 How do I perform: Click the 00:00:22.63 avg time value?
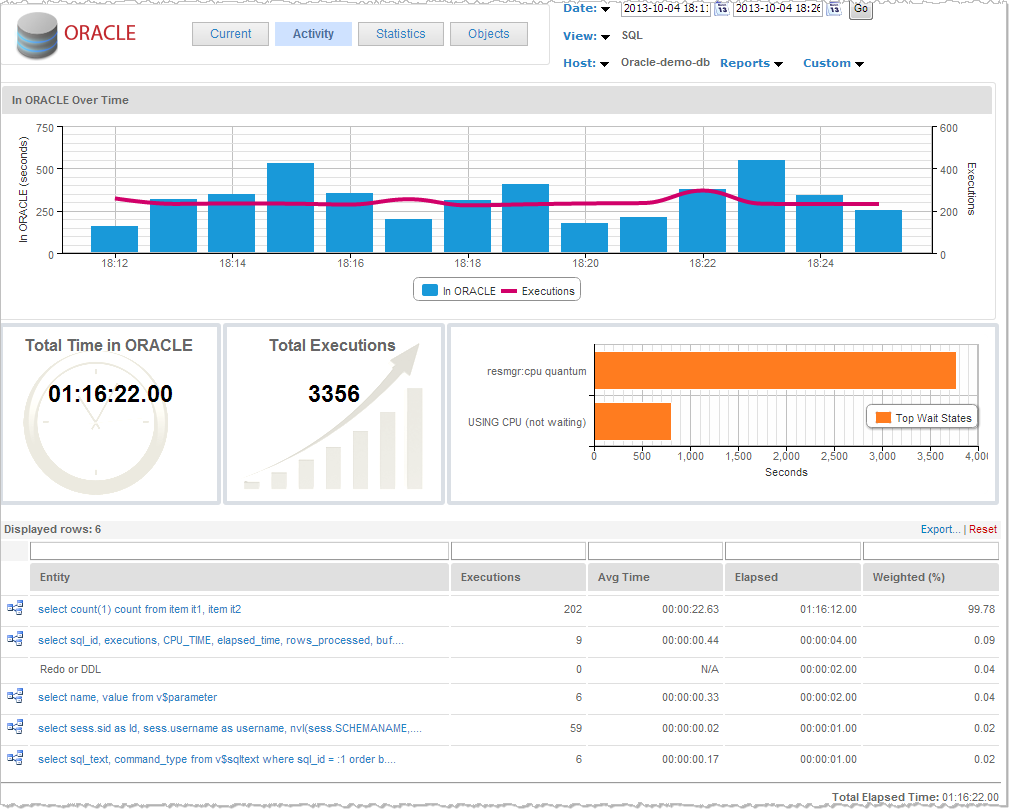[x=690, y=609]
